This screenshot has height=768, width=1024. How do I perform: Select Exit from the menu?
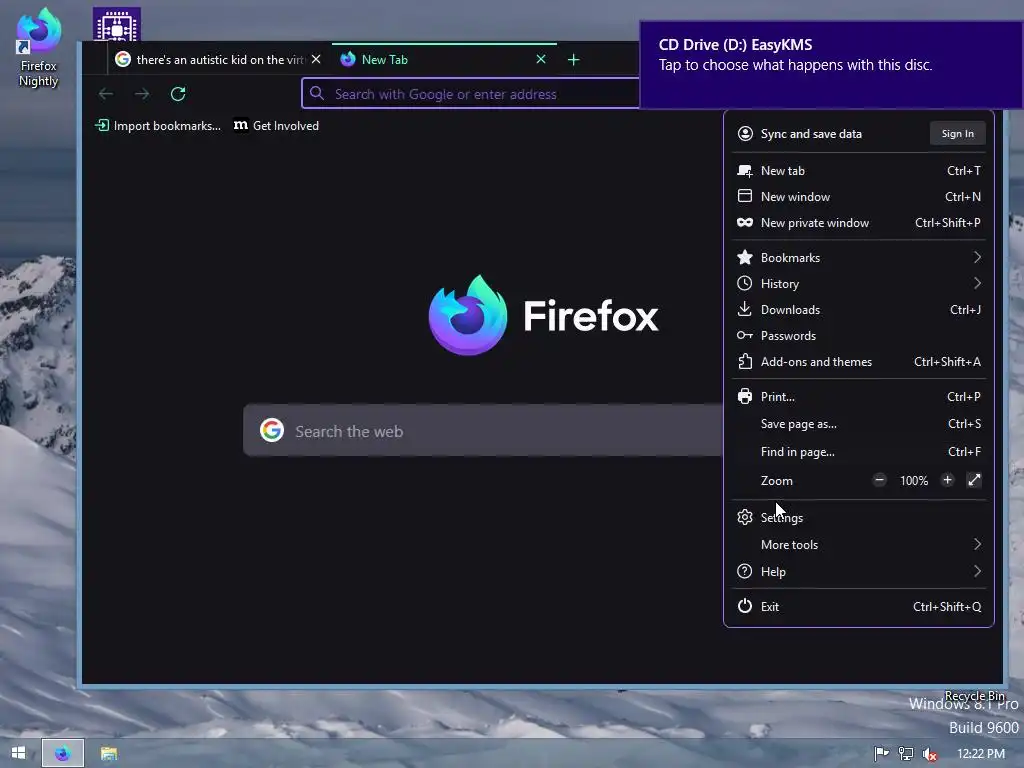pos(858,607)
